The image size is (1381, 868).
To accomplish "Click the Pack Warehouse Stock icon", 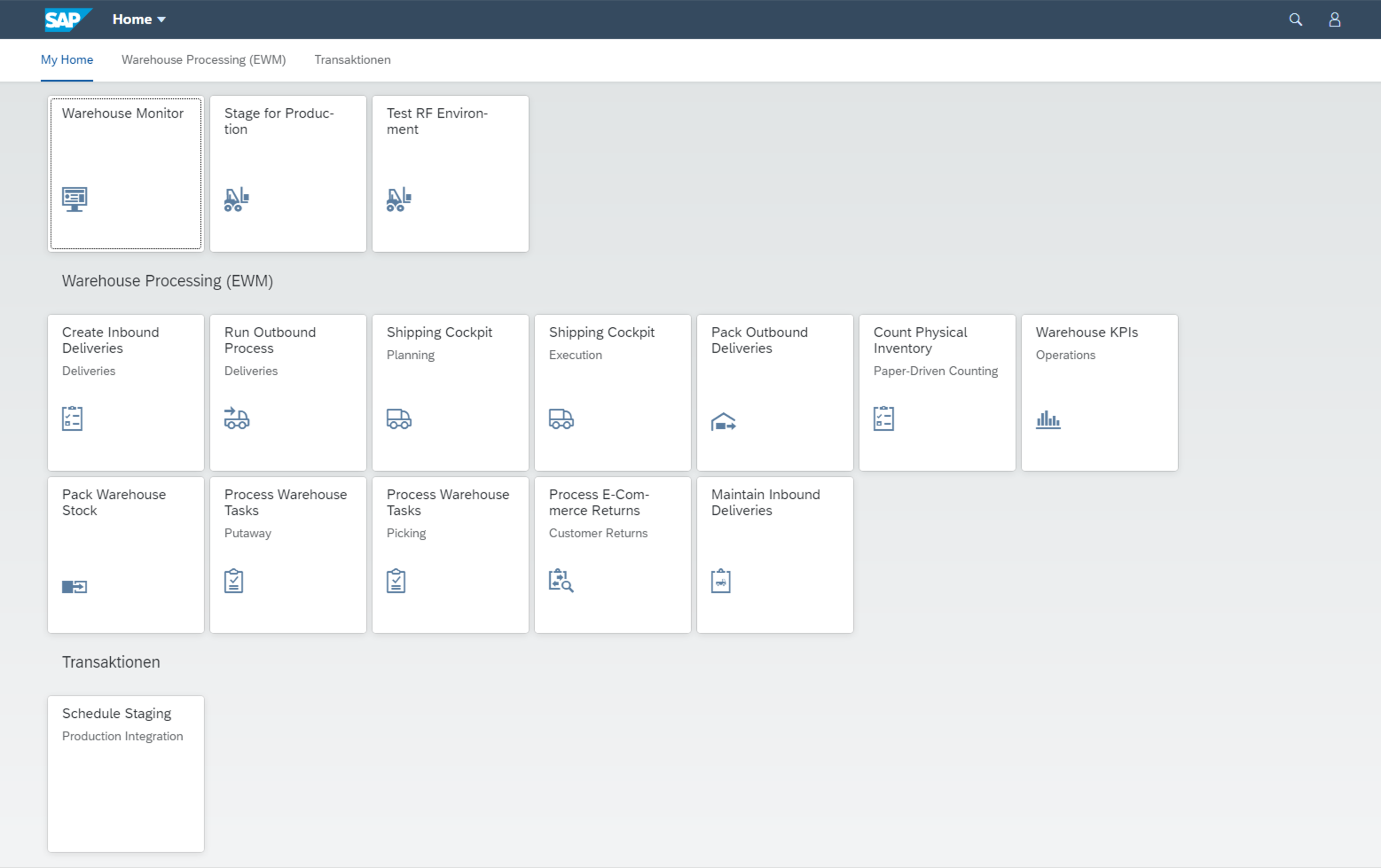I will tap(75, 586).
